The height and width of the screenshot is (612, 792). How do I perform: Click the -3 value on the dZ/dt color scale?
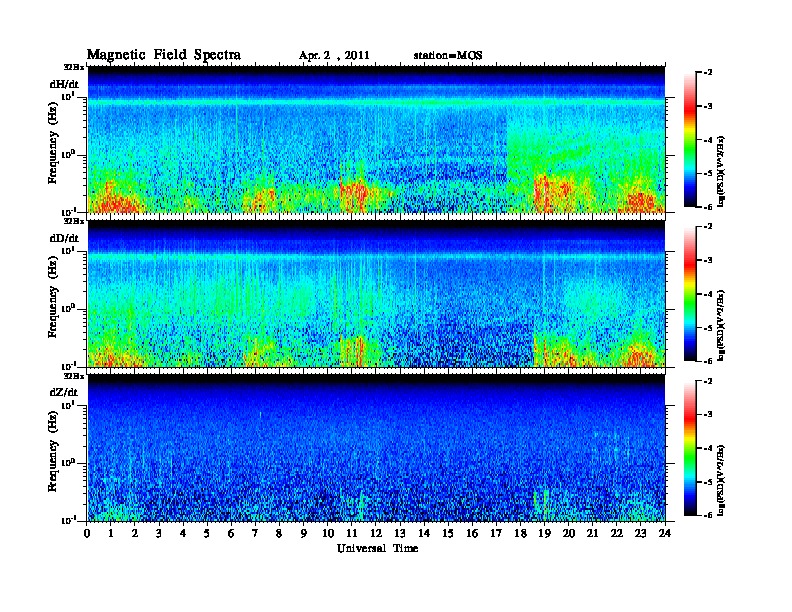(708, 415)
